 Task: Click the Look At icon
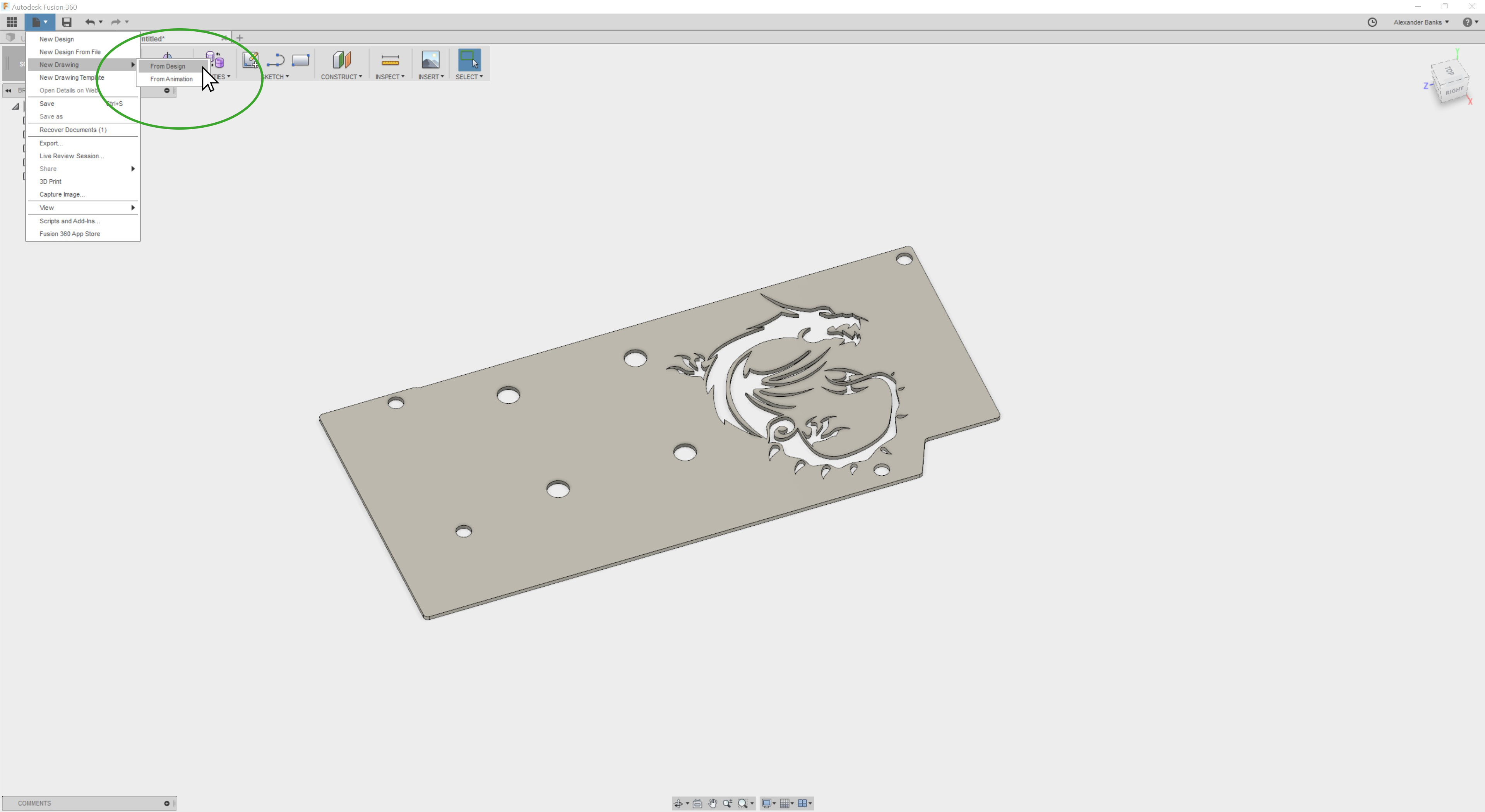[697, 803]
